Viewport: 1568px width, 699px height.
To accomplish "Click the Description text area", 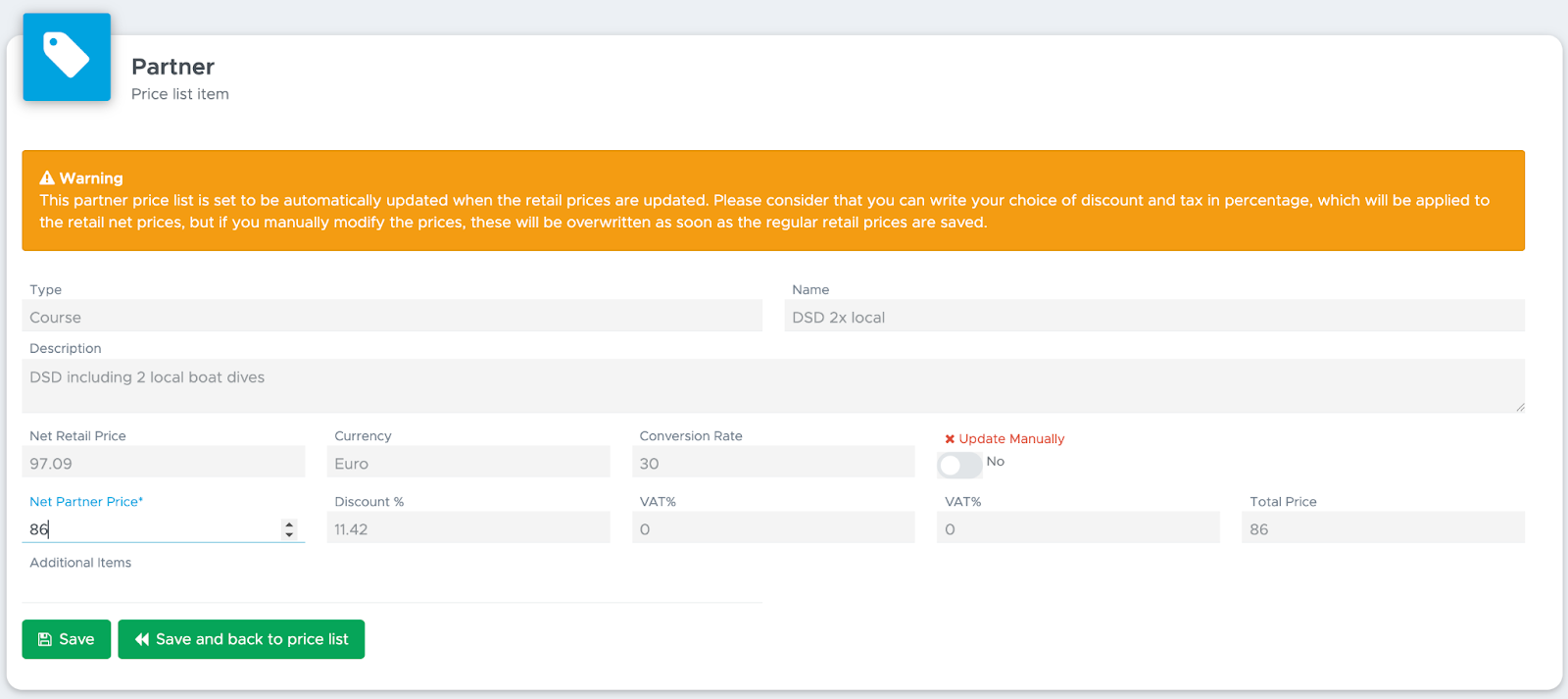I will 773,385.
